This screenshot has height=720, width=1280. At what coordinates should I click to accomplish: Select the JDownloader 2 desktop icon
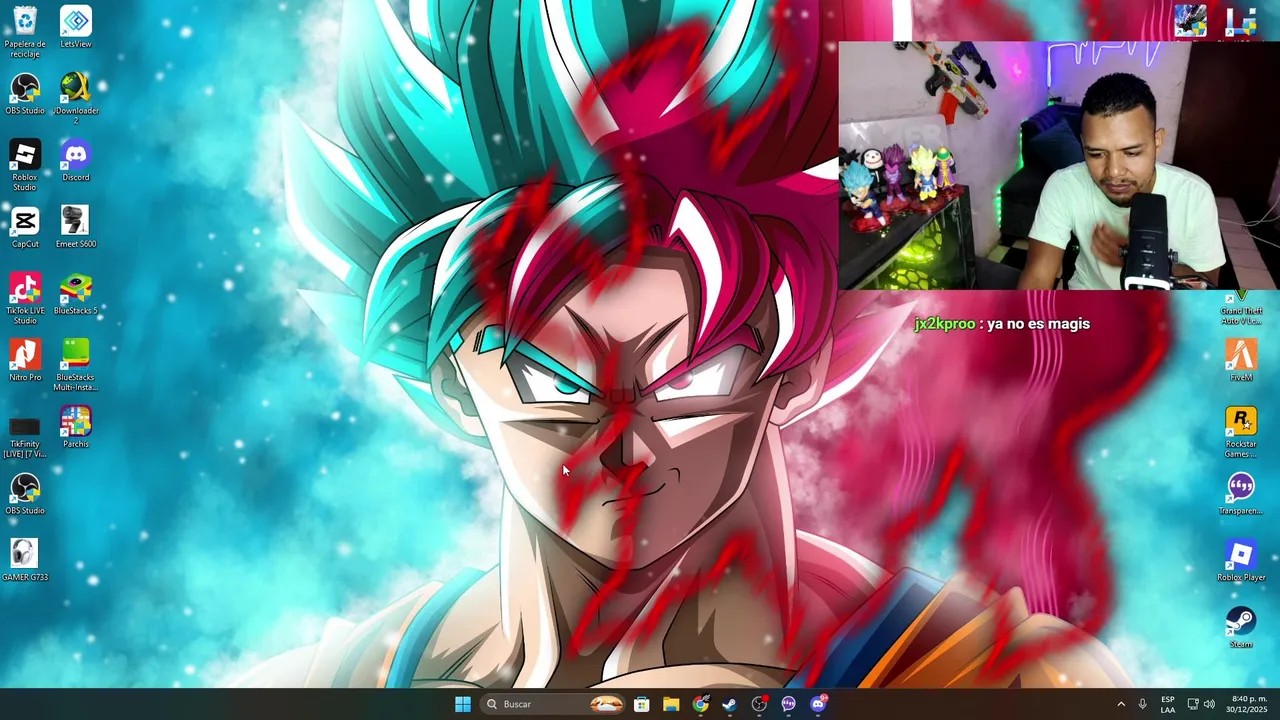tap(76, 97)
